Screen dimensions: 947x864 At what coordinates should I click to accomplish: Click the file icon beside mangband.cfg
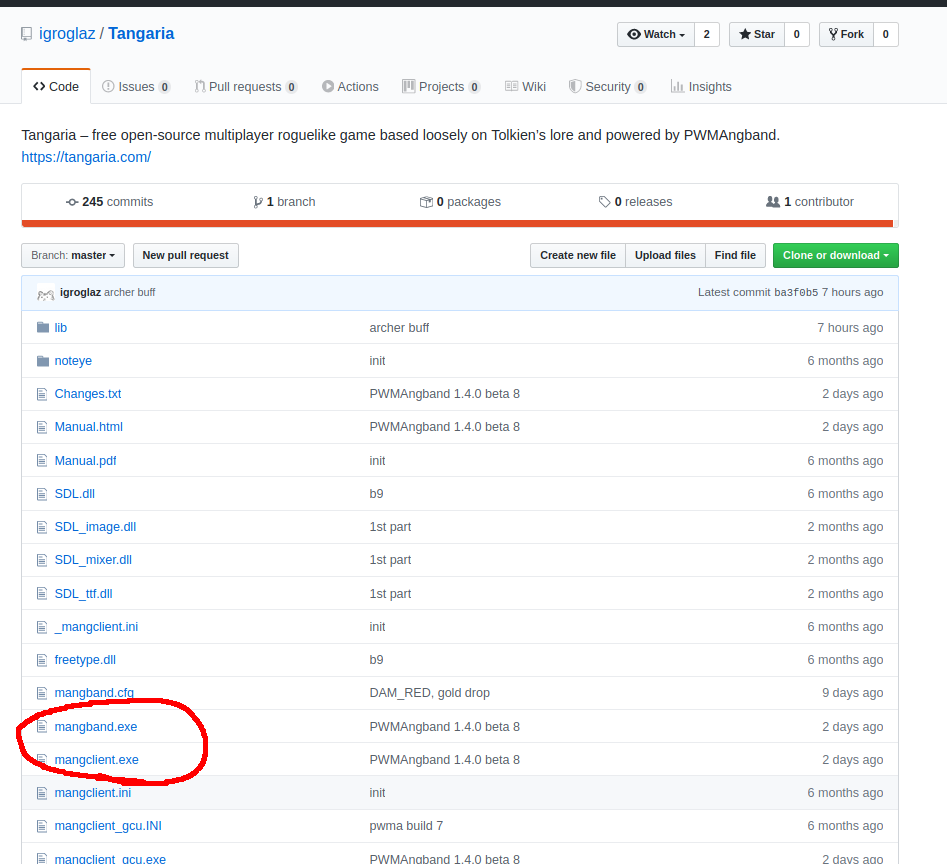tap(42, 693)
